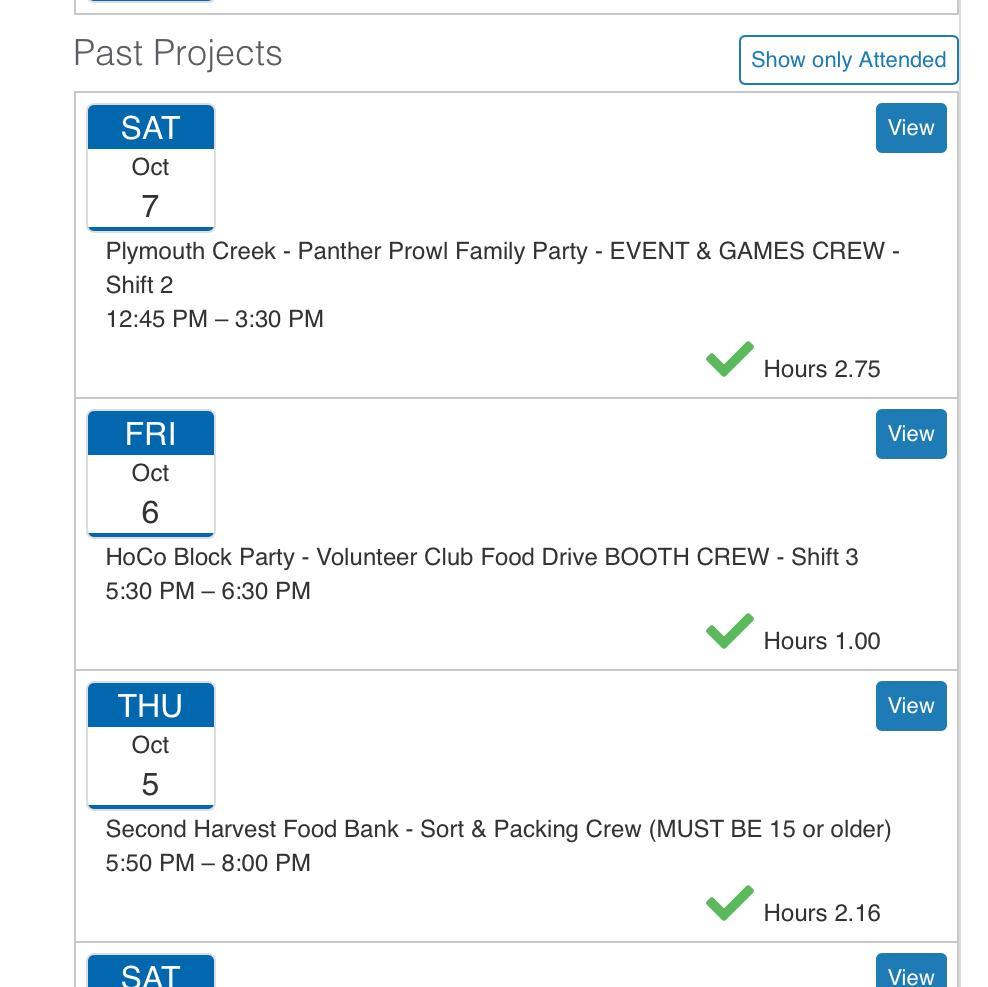Screen dimensions: 988x987
Task: Click the attended checkmark beside Hours 1.00
Action: tap(730, 632)
